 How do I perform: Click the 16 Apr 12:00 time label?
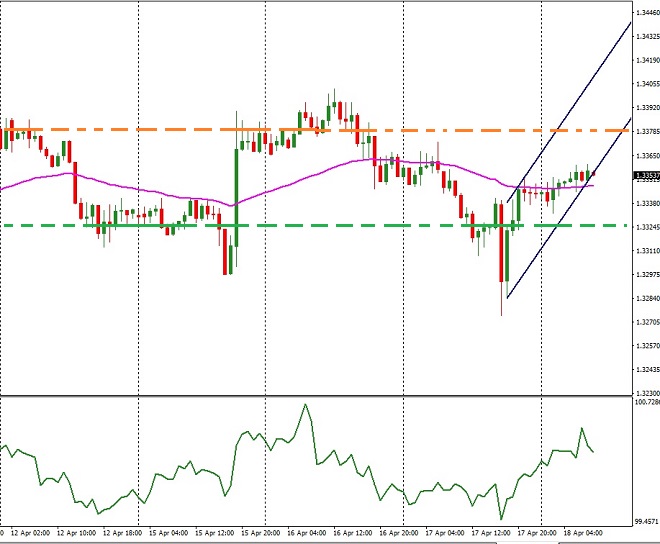pos(353,533)
